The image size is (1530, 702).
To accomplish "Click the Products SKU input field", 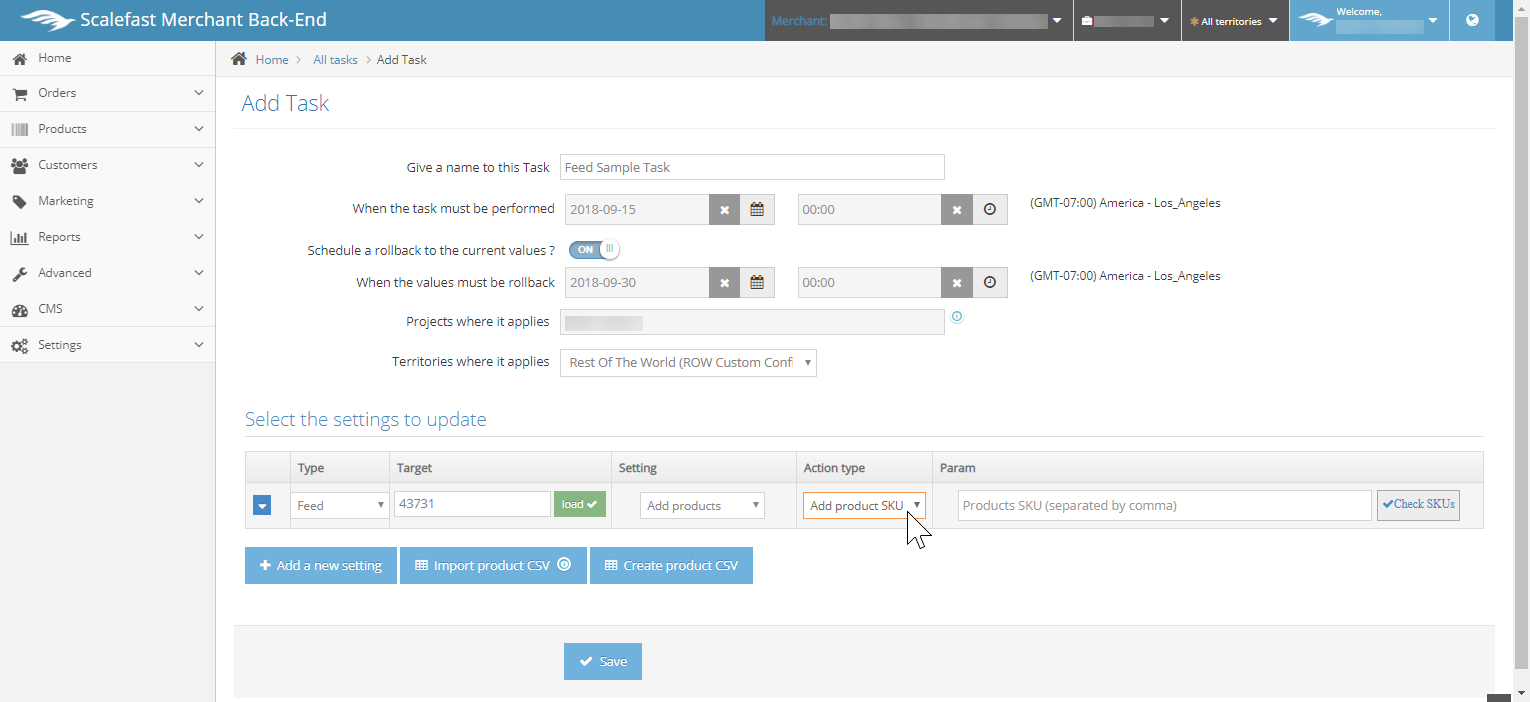I will point(1164,506).
